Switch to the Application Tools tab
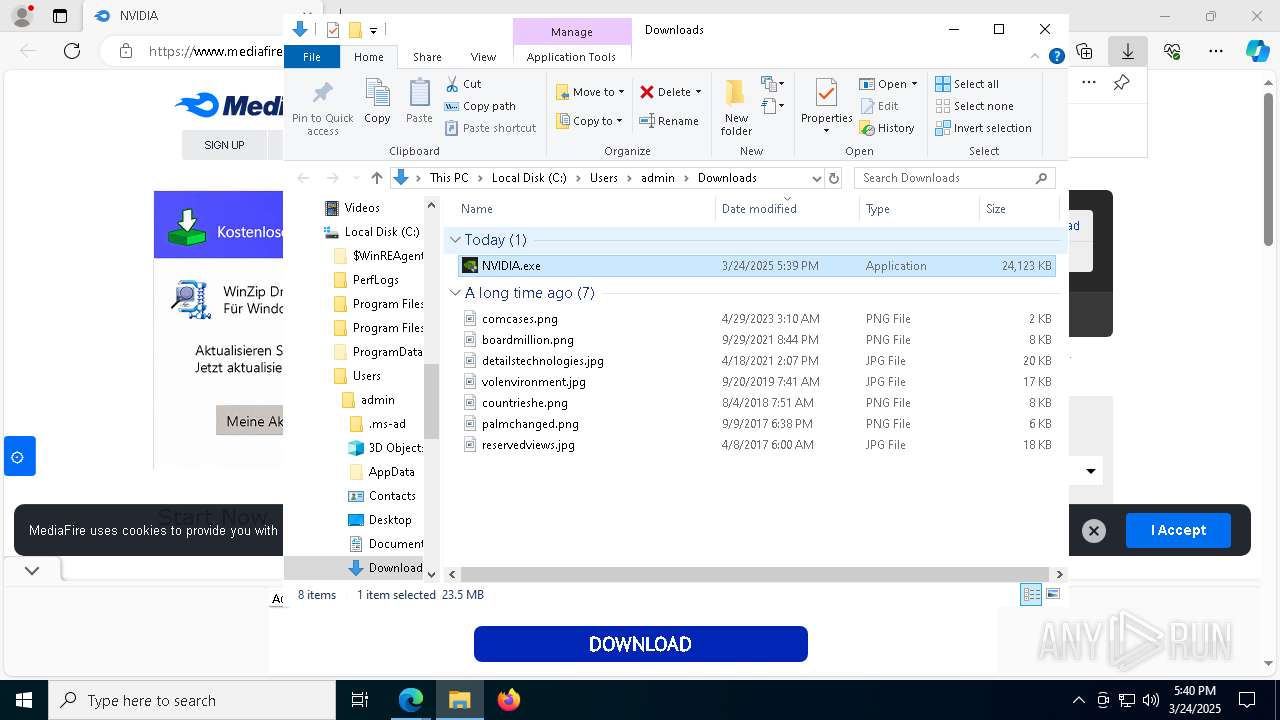Viewport: 1280px width, 720px height. [x=571, y=57]
